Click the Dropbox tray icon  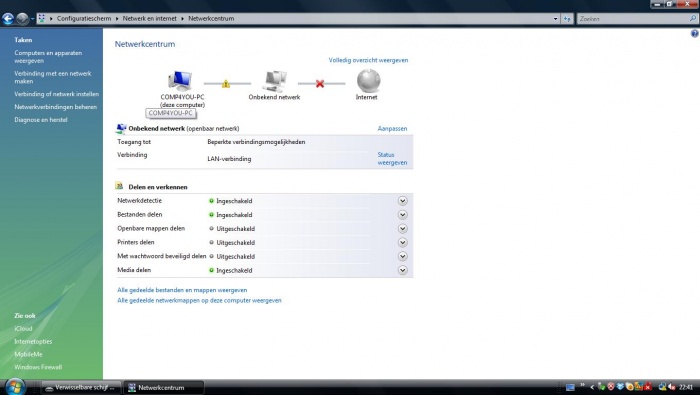[620, 387]
